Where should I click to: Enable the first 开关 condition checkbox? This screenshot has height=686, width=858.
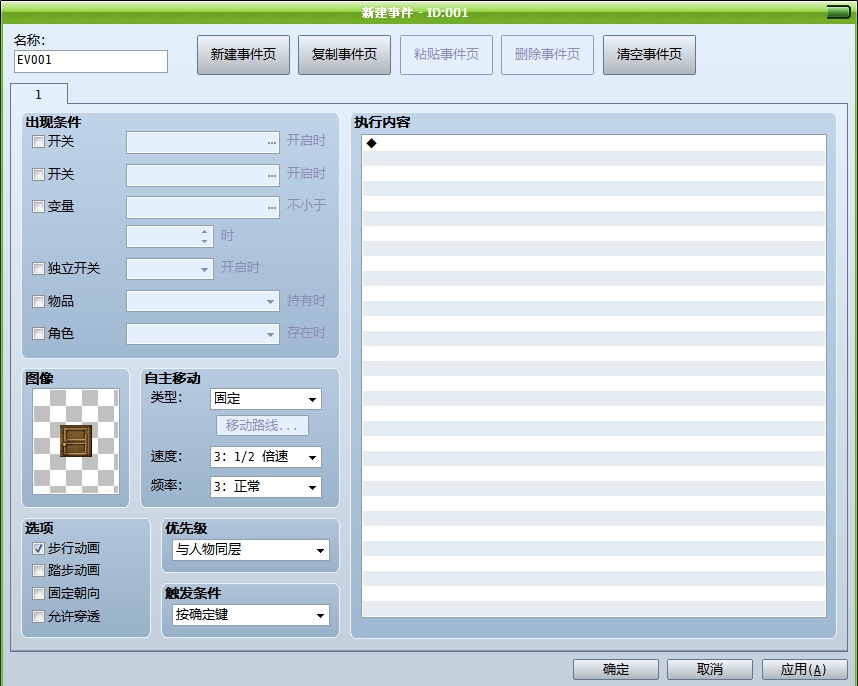tap(38, 142)
